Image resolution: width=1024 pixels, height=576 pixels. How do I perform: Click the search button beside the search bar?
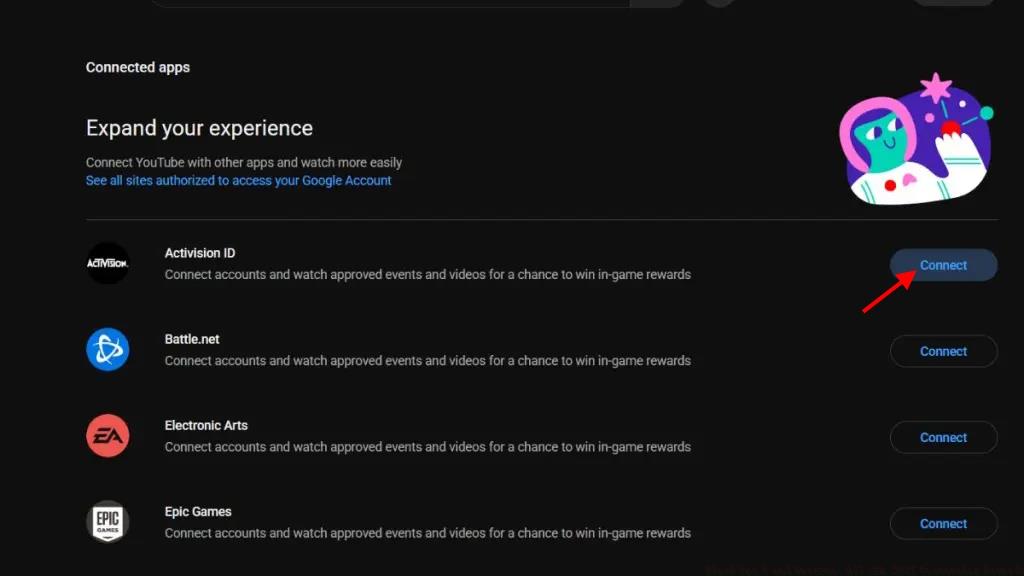[656, 3]
